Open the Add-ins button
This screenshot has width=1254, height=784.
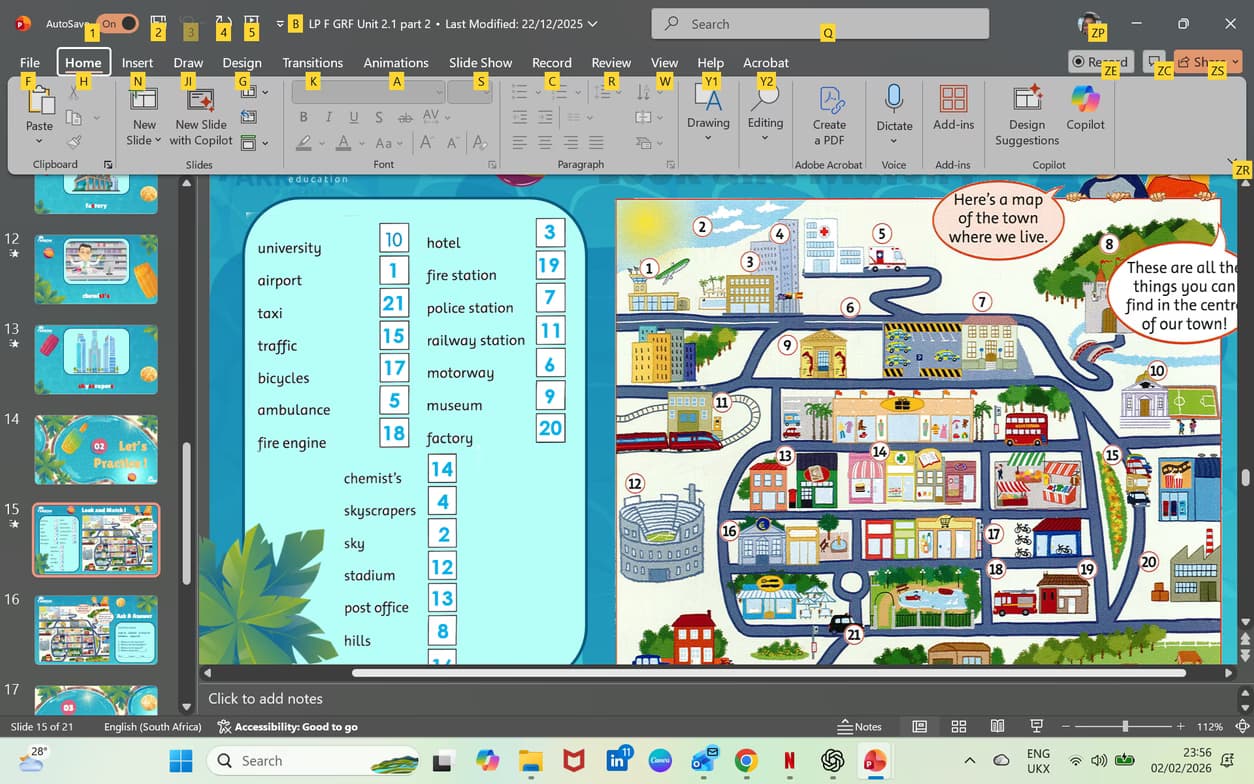(953, 108)
